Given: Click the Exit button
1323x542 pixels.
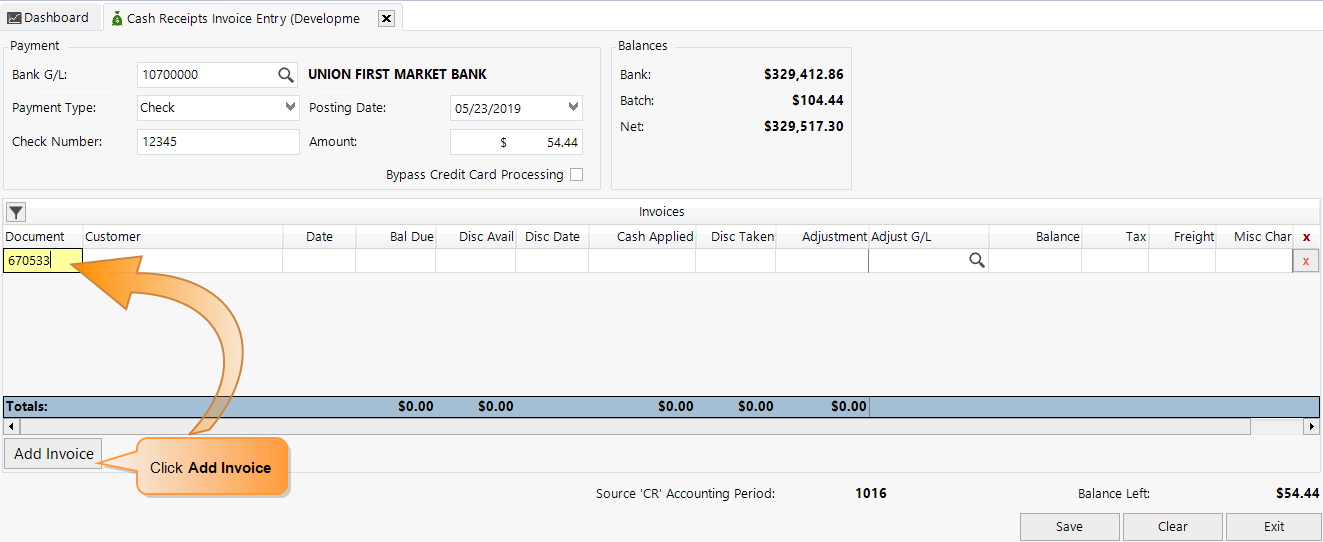Looking at the screenshot, I should (1273, 527).
